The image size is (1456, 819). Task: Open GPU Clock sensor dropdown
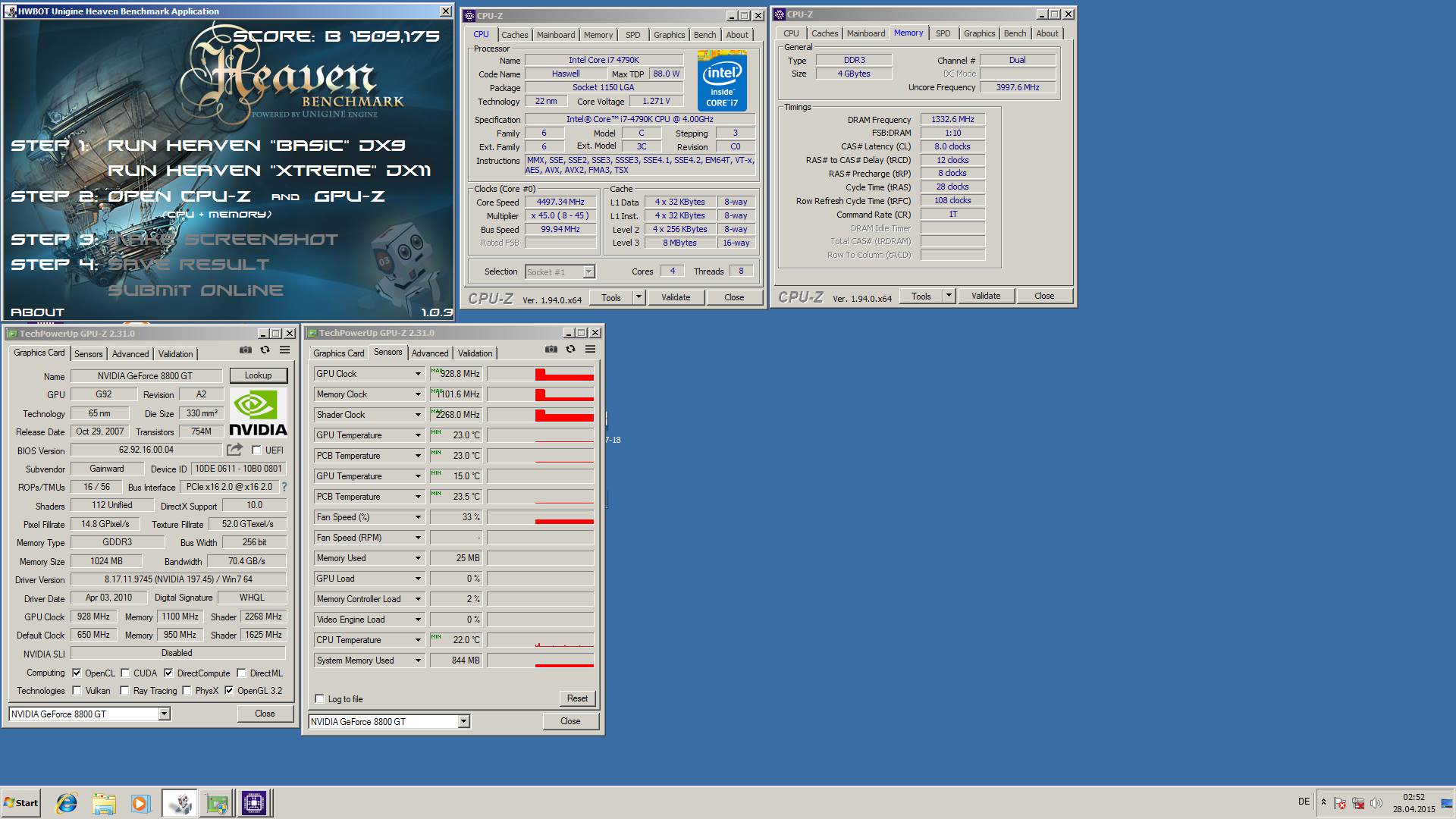417,374
